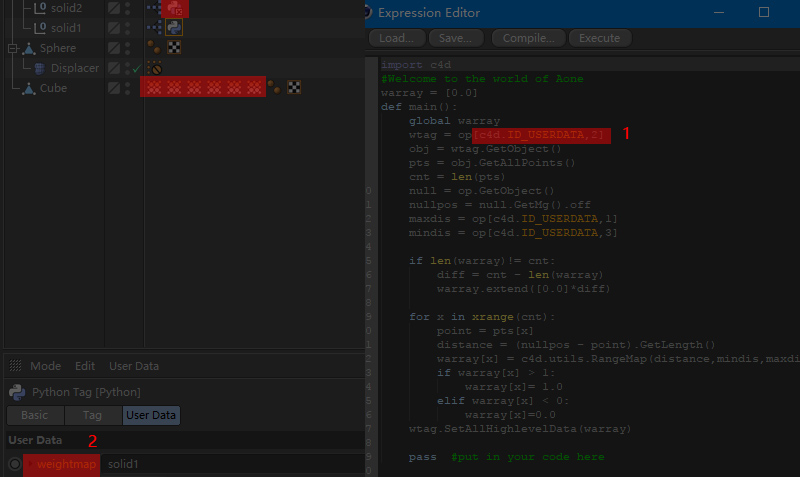Select the checkered texture tag on Cube
Image resolution: width=800 pixels, height=477 pixels.
pyautogui.click(x=294, y=87)
